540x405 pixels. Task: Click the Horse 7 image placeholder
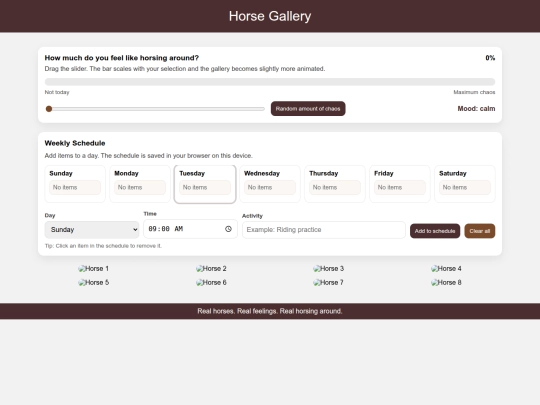click(x=329, y=283)
